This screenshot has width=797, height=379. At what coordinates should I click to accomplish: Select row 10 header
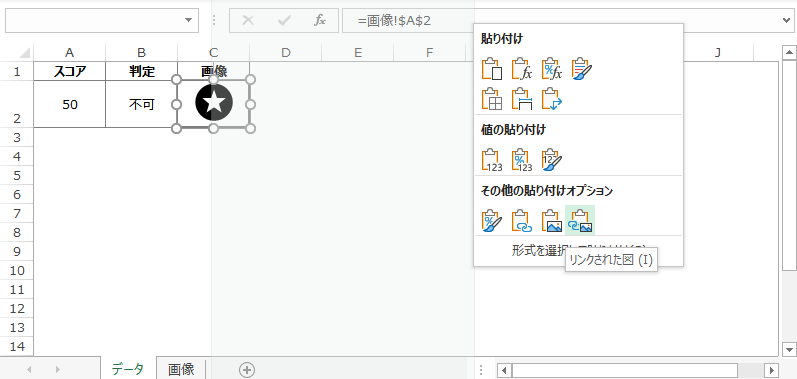17,270
